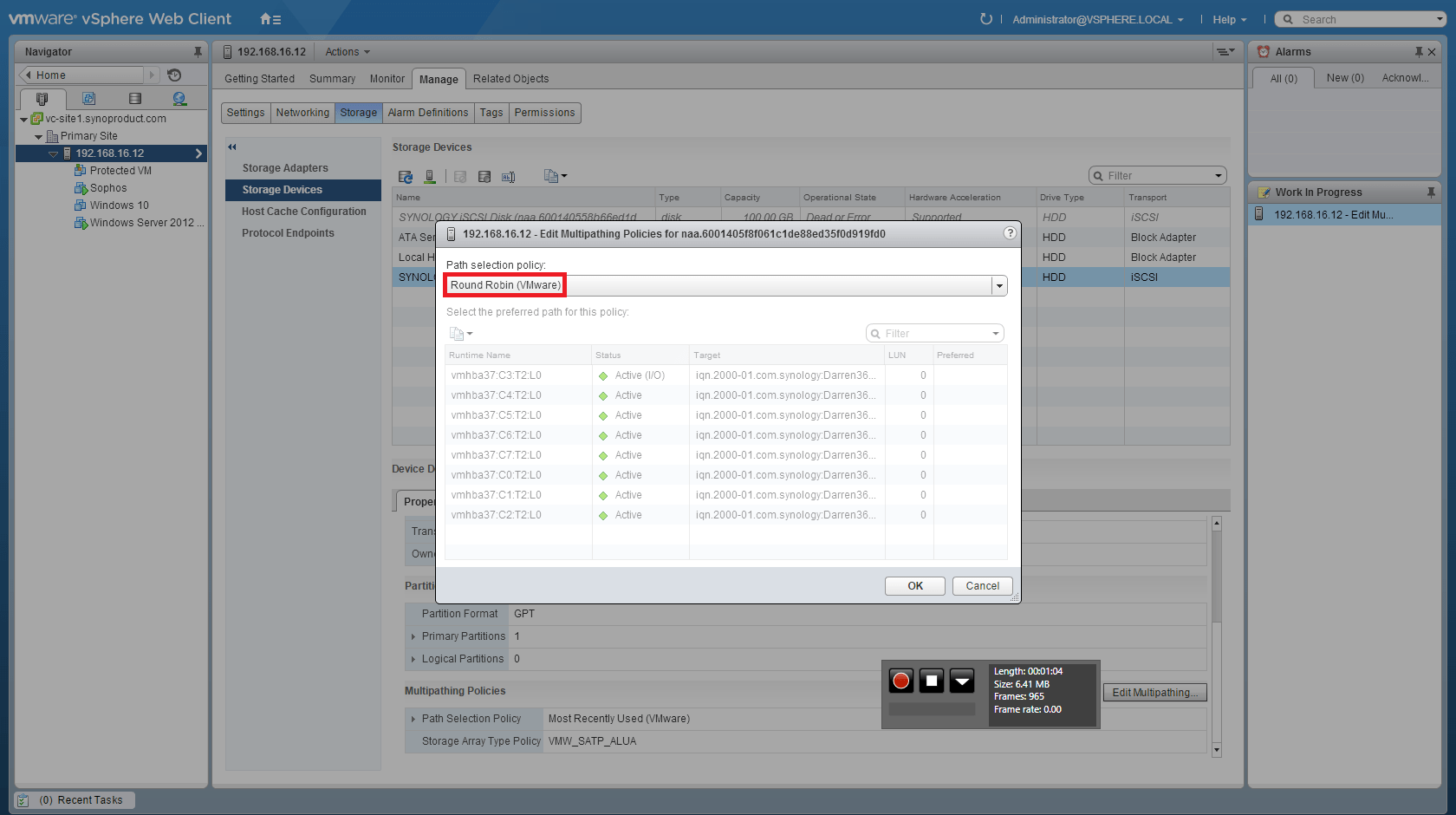The width and height of the screenshot is (1456, 815).
Task: Confirm multipathing changes with OK
Action: (914, 585)
